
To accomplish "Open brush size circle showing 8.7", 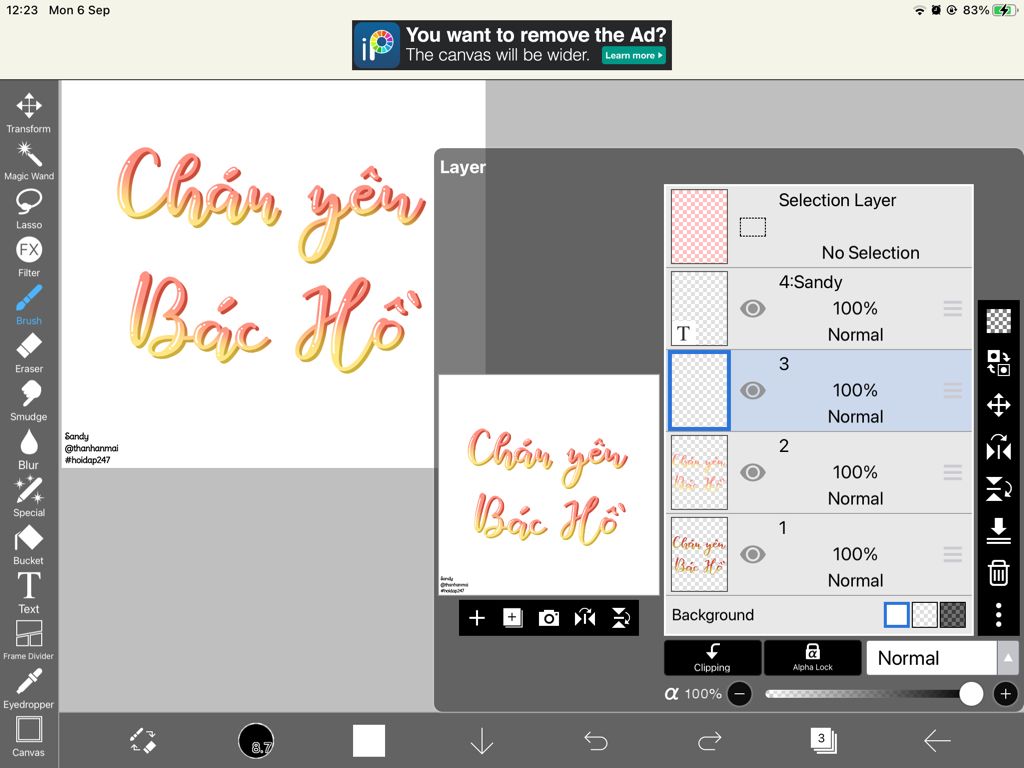I will [x=256, y=741].
